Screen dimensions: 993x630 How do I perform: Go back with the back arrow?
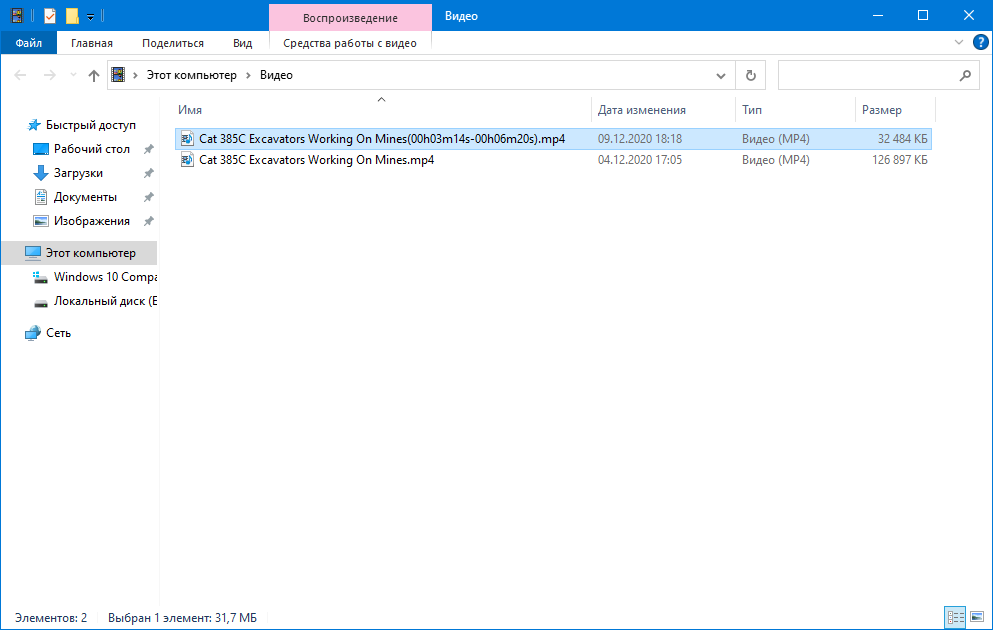pyautogui.click(x=20, y=75)
